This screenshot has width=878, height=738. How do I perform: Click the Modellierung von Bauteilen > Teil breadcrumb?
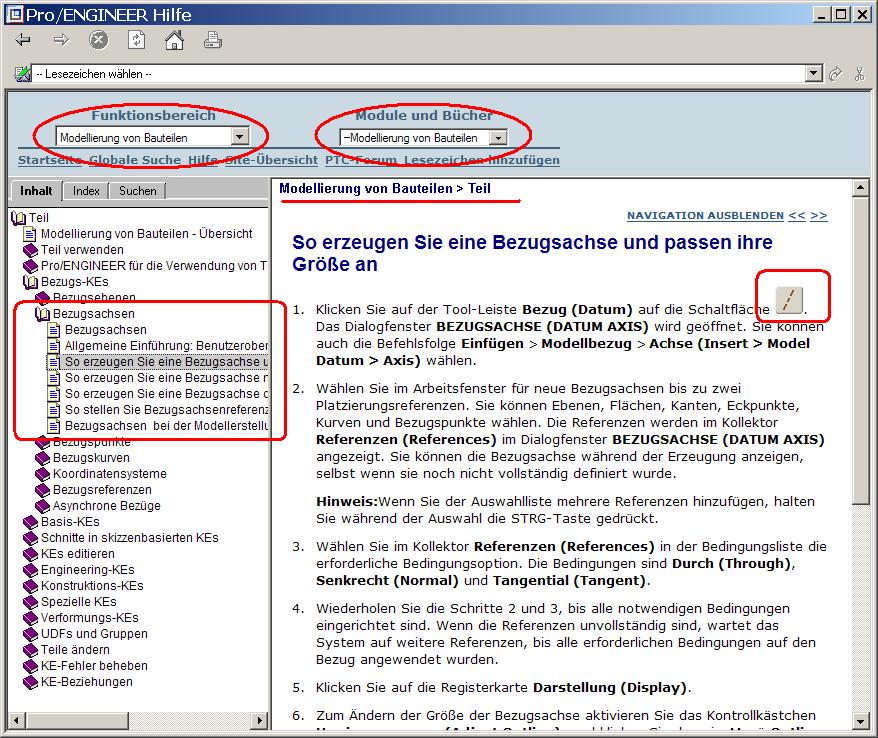pos(385,189)
